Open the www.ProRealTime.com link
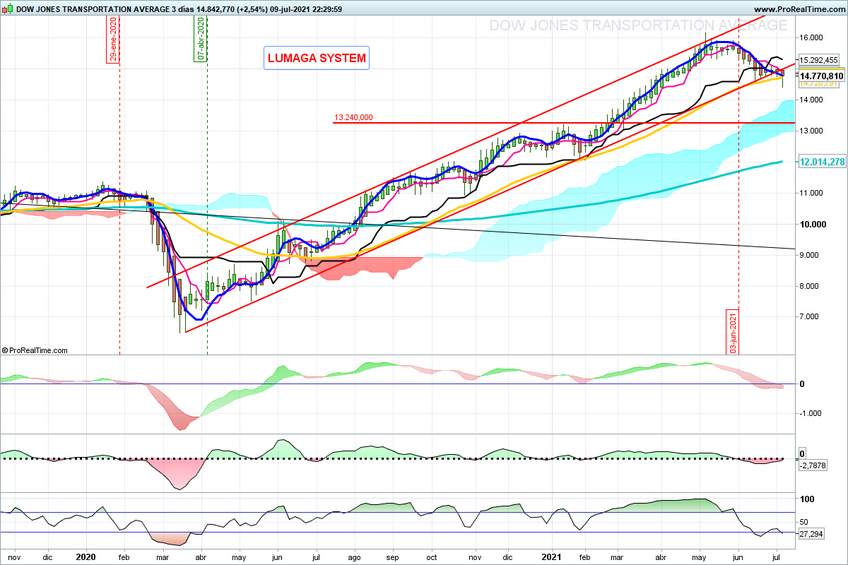Viewport: 848px width, 565px height. pos(799,9)
